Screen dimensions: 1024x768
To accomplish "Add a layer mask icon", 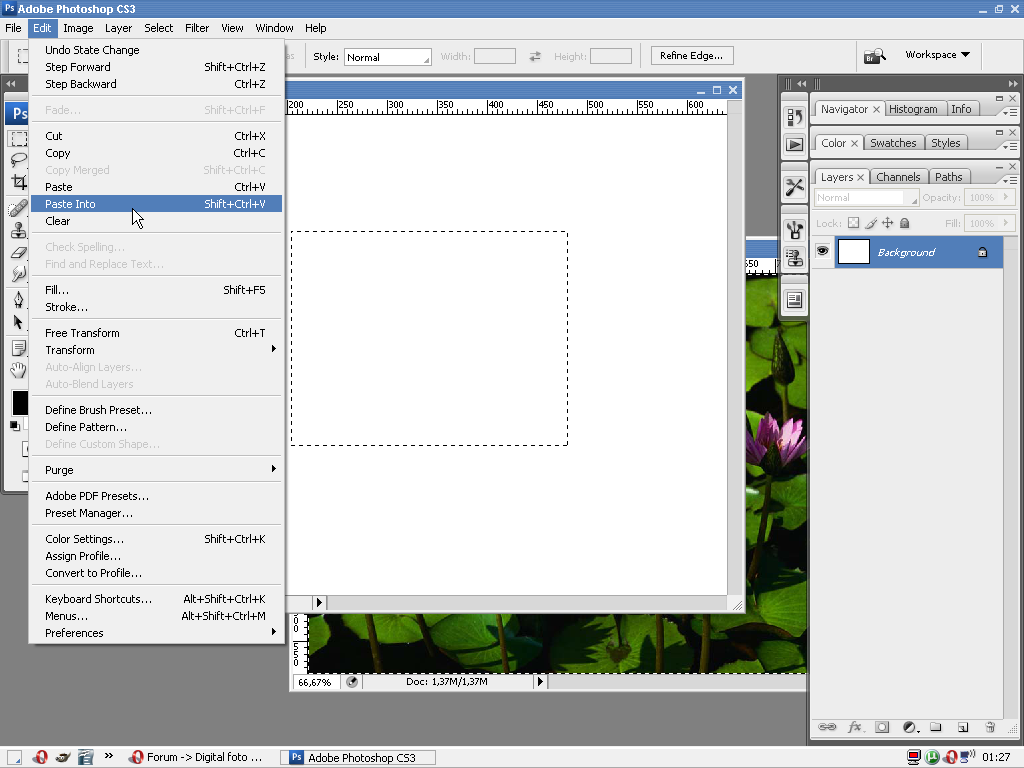I will pyautogui.click(x=882, y=727).
